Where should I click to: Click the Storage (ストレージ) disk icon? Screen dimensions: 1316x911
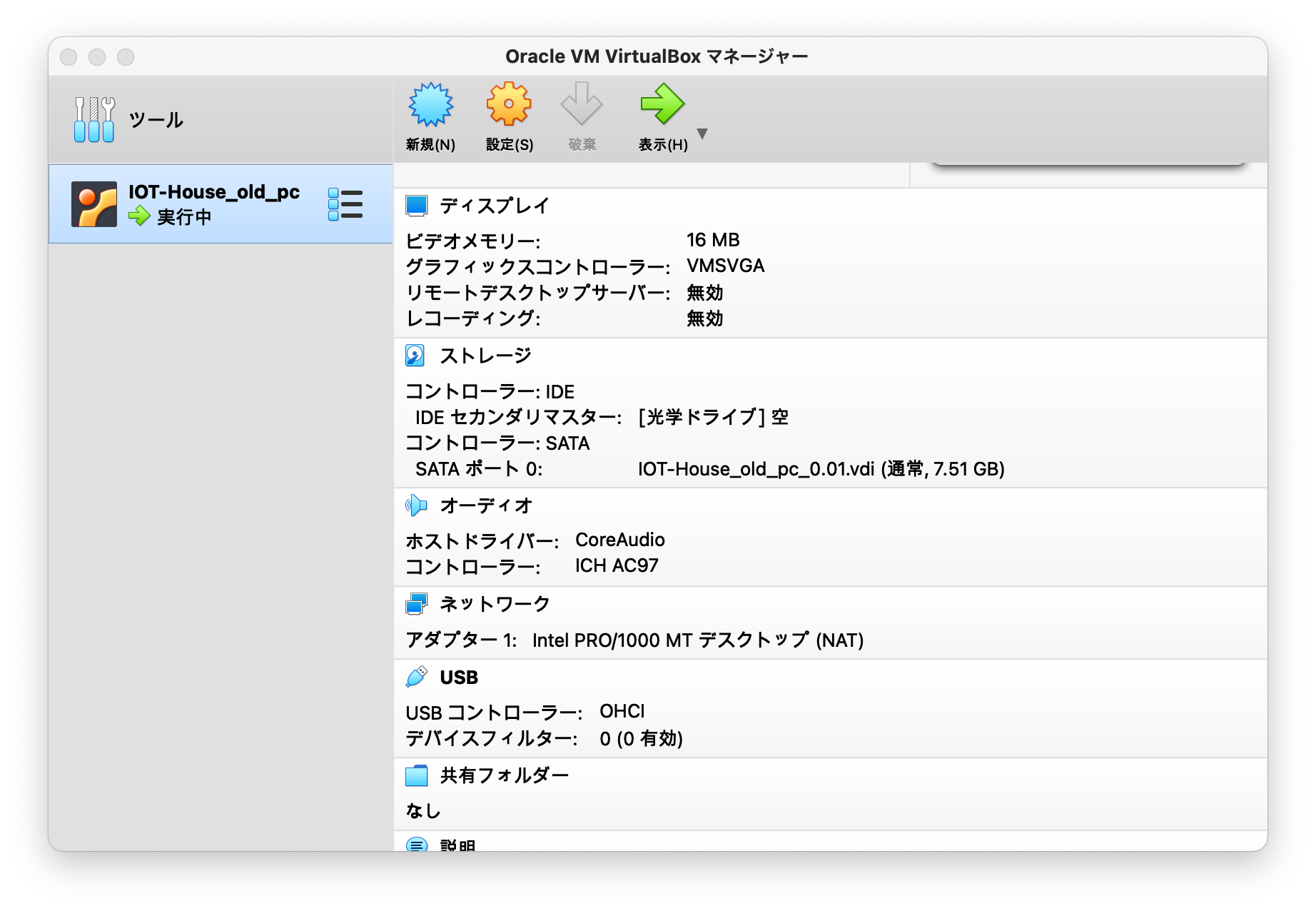[415, 356]
